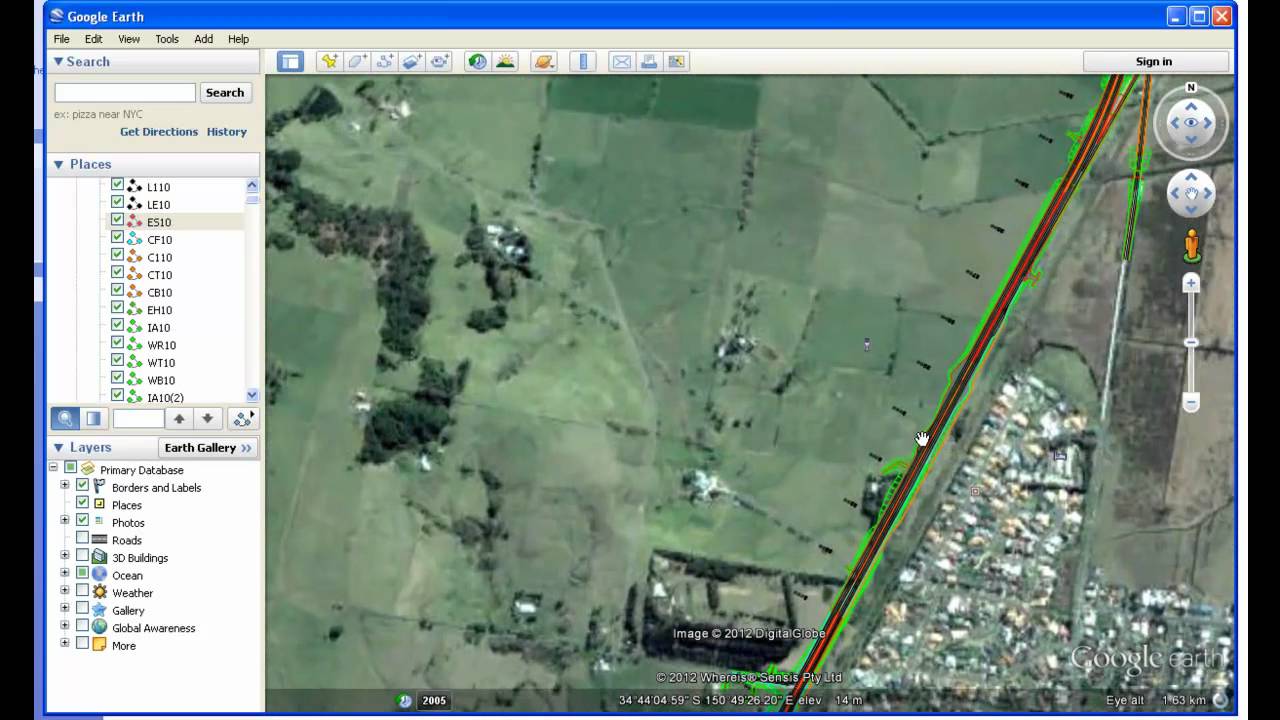Zoom out with the minus button
Viewport: 1280px width, 720px height.
pyautogui.click(x=1191, y=403)
